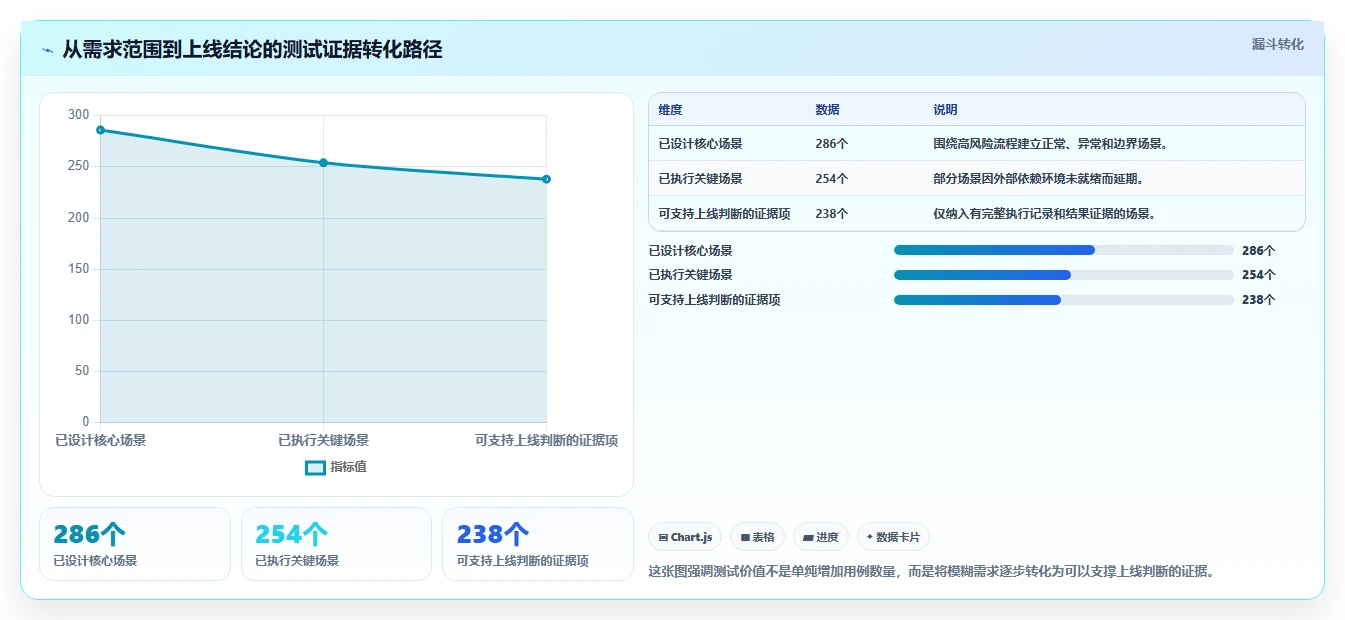
Task: Click y-axis value 150
Action: click(78, 269)
